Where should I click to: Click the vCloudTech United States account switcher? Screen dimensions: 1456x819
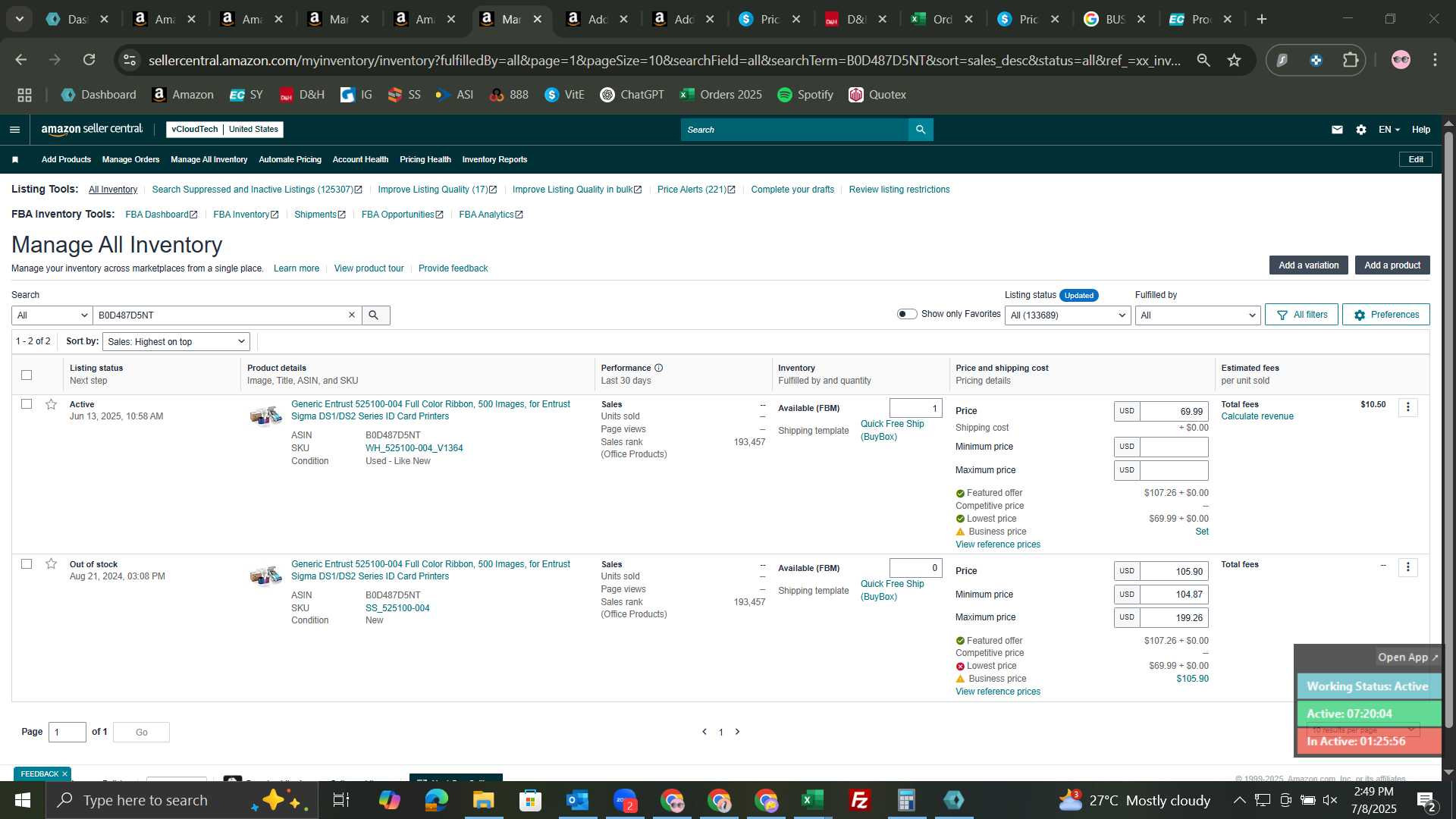224,130
